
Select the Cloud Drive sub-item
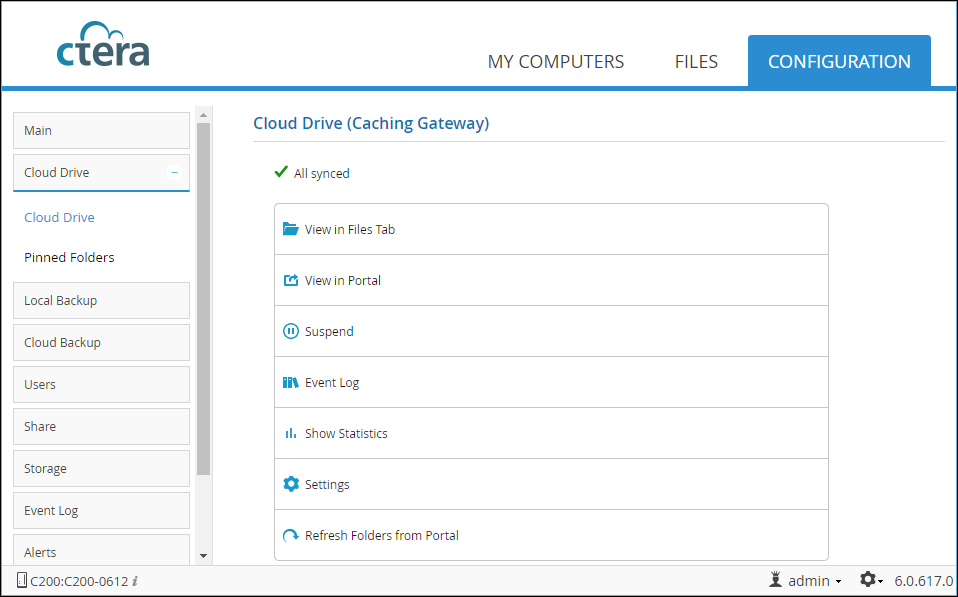59,218
